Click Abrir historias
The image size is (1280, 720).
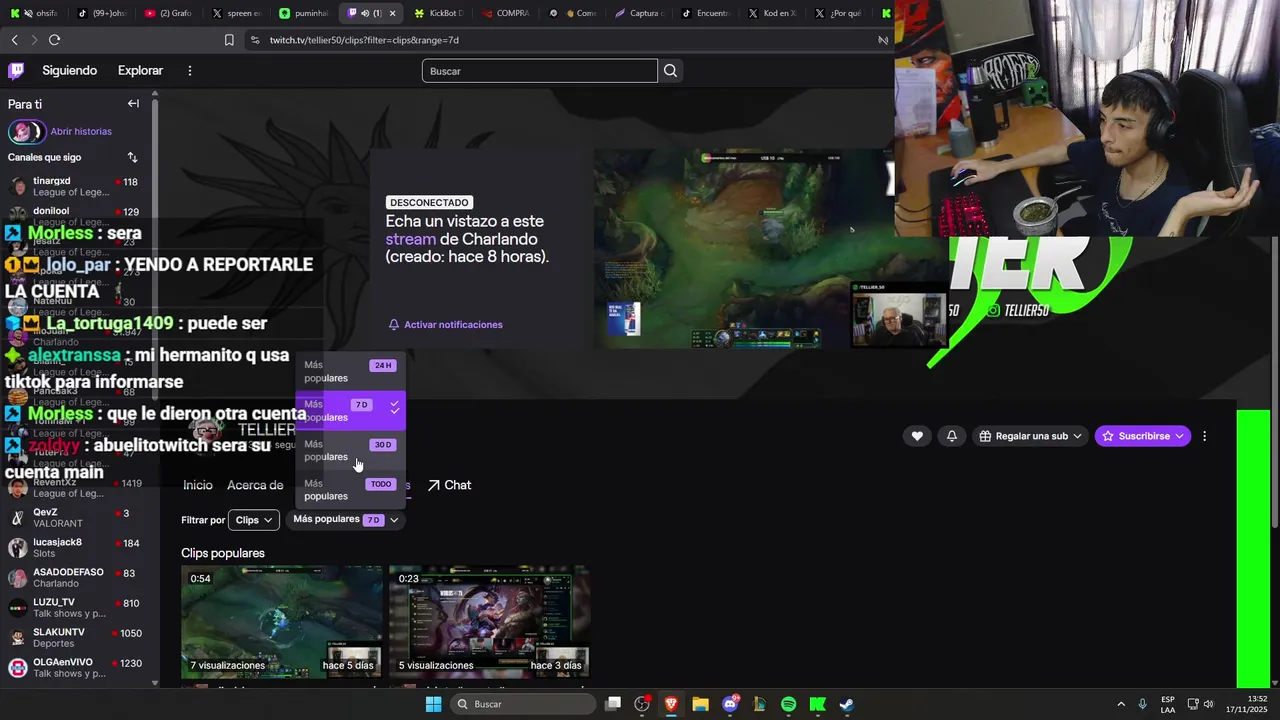coord(81,131)
